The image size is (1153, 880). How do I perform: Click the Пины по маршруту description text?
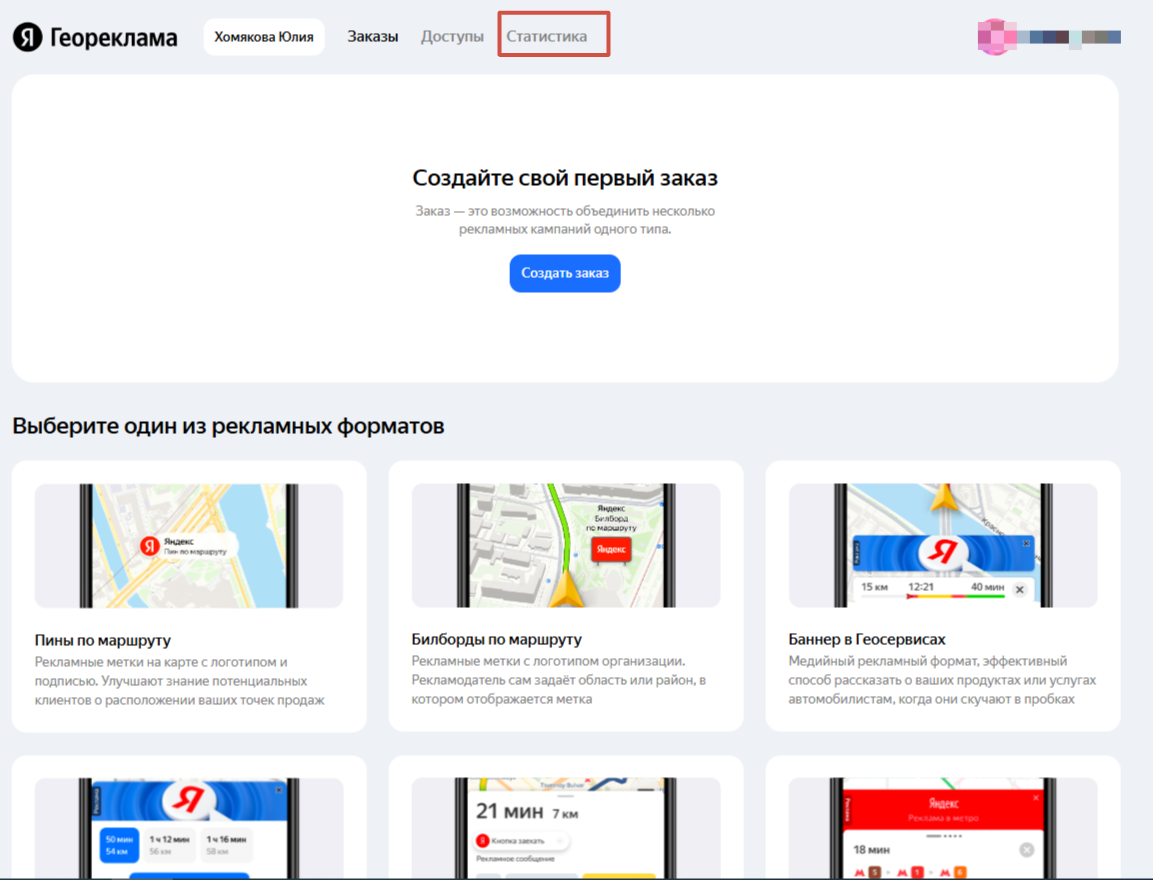(179, 681)
